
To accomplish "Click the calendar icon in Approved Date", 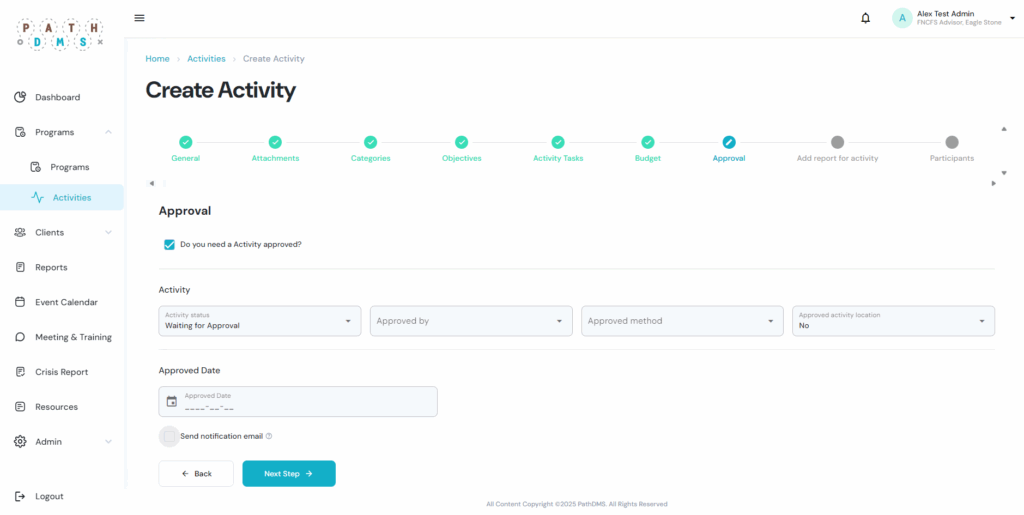I will click(x=171, y=402).
